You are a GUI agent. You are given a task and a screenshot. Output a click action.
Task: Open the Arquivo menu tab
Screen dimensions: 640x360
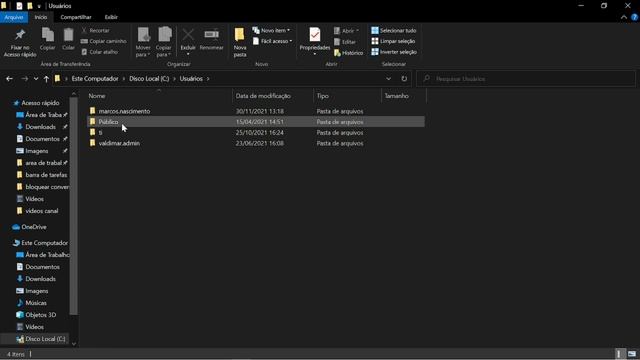coord(14,17)
